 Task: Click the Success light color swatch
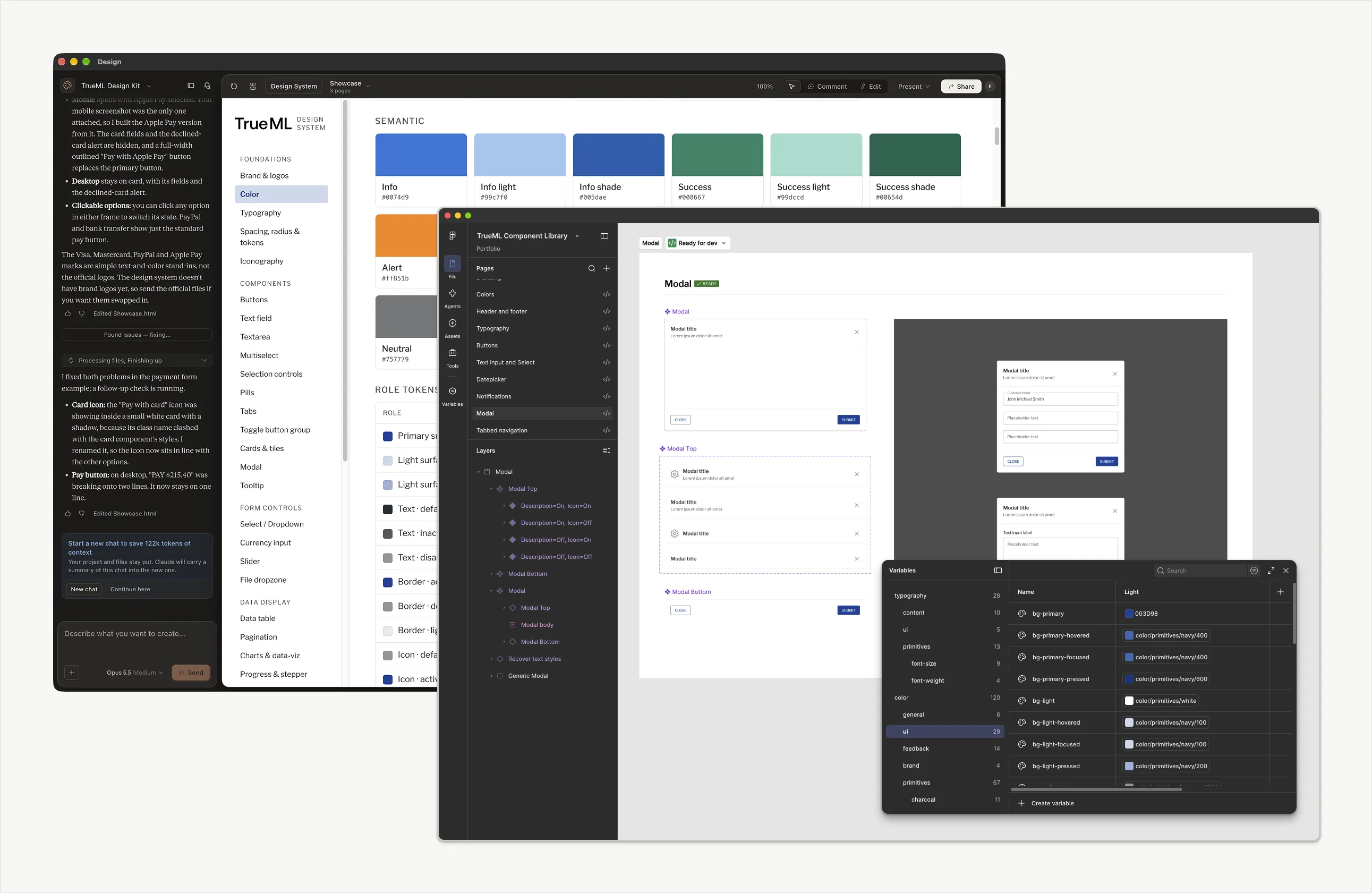pyautogui.click(x=816, y=155)
